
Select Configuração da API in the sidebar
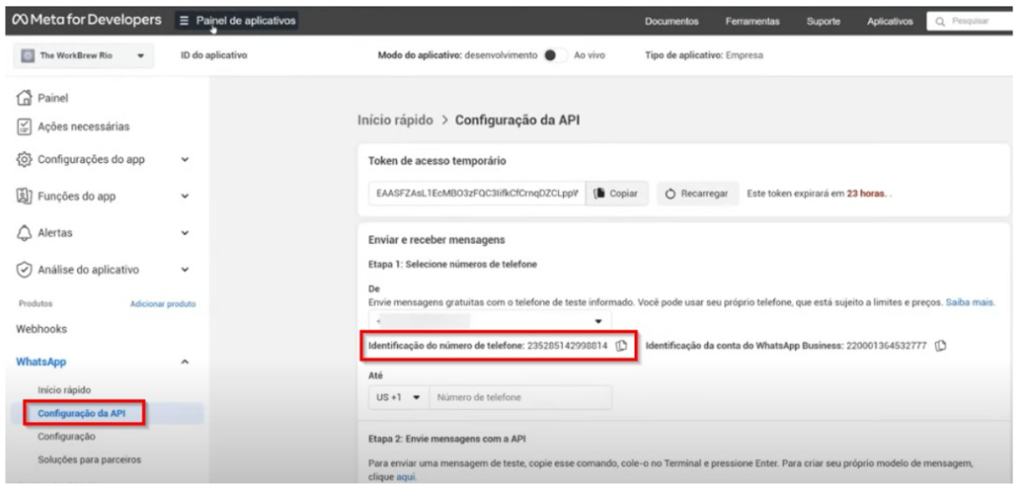coord(82,413)
